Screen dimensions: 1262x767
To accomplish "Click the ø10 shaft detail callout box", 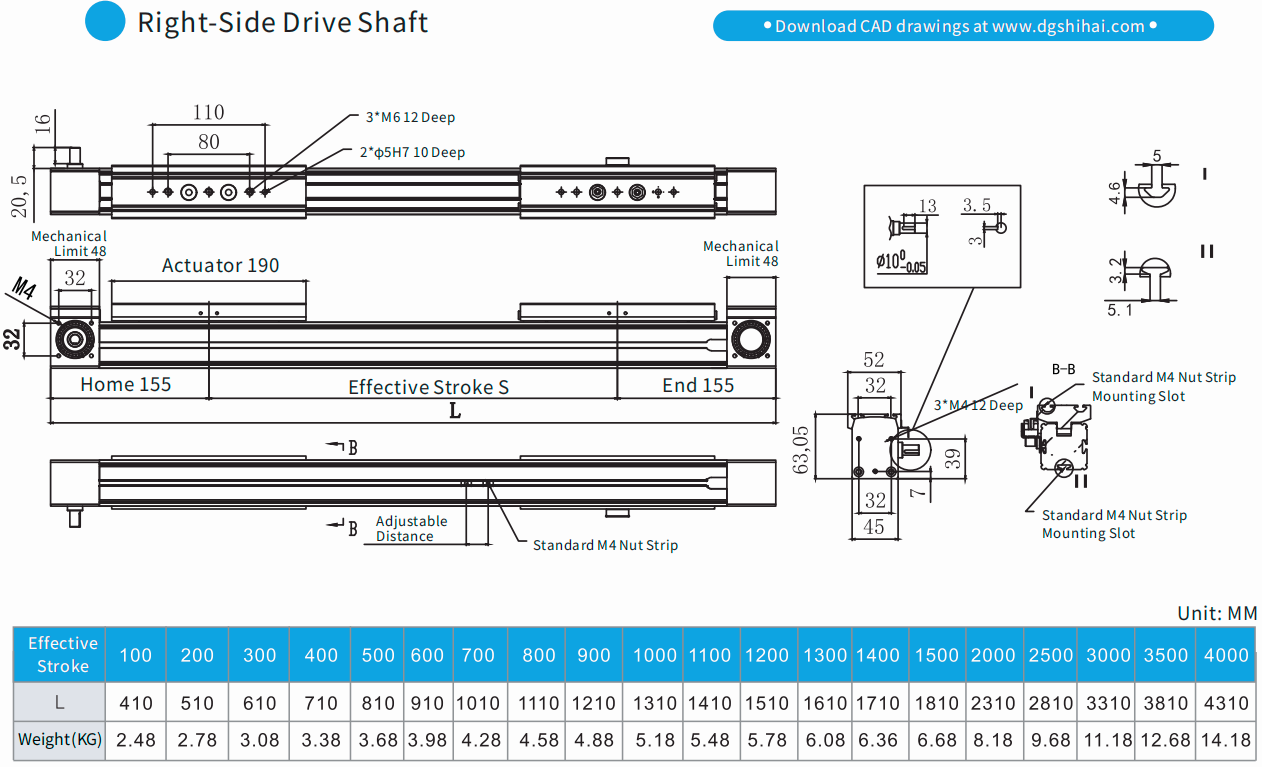I will [941, 235].
